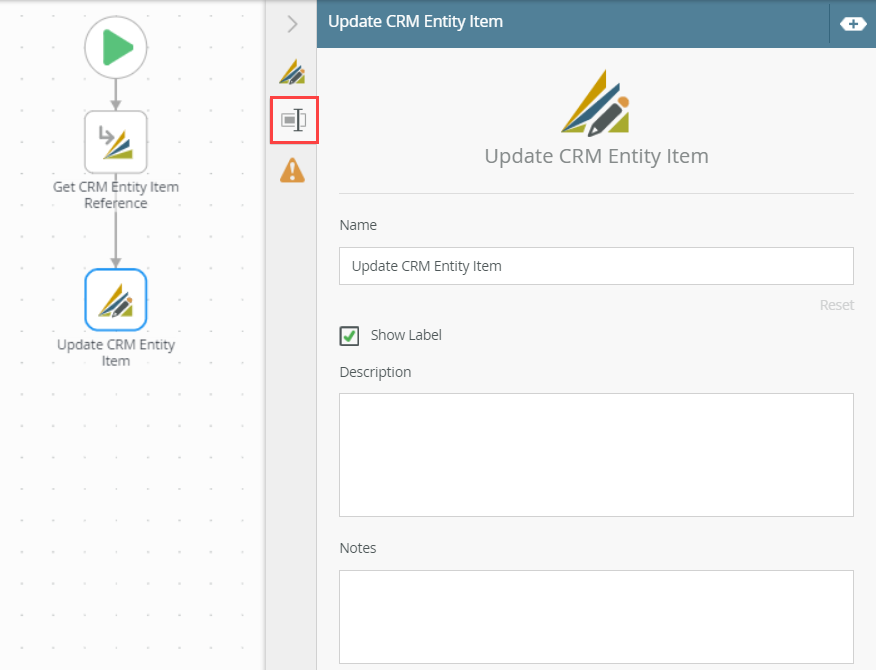Click inside the Name input field

coord(596,265)
